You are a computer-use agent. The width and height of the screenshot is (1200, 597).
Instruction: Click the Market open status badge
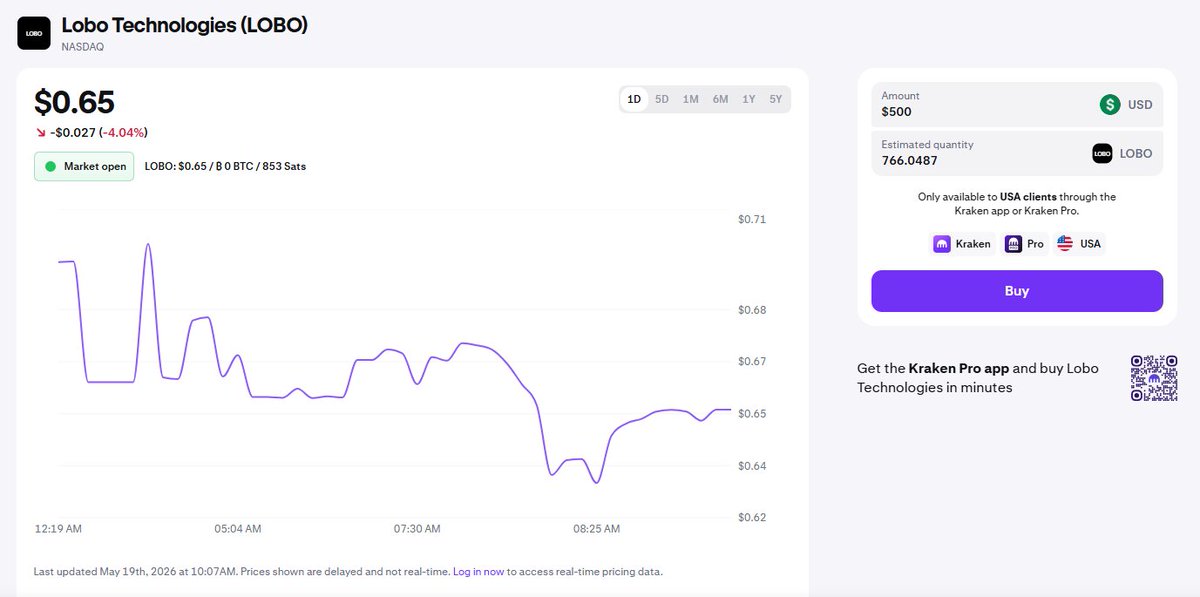coord(84,166)
